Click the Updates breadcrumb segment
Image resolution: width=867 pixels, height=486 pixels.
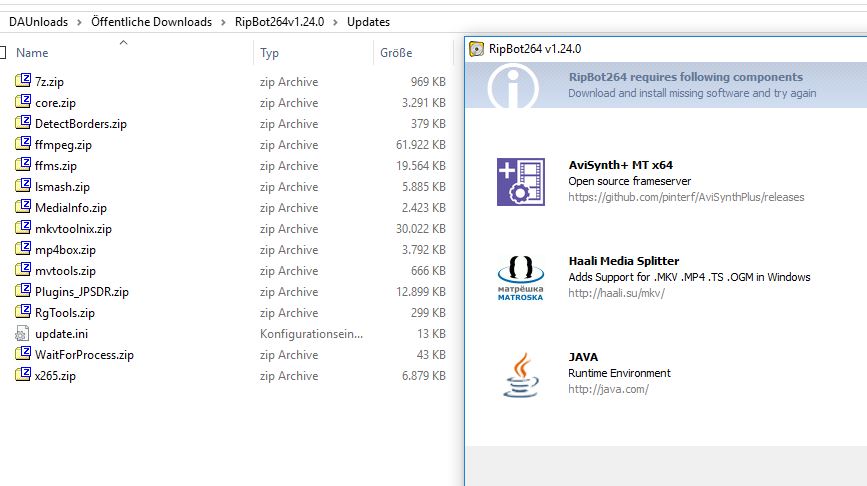tap(368, 22)
